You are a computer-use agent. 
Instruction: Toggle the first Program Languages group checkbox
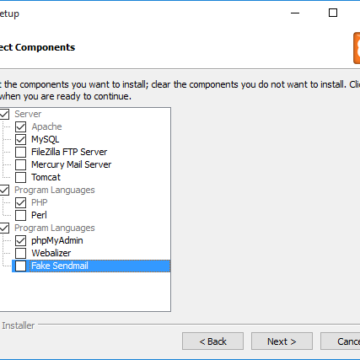[4, 190]
